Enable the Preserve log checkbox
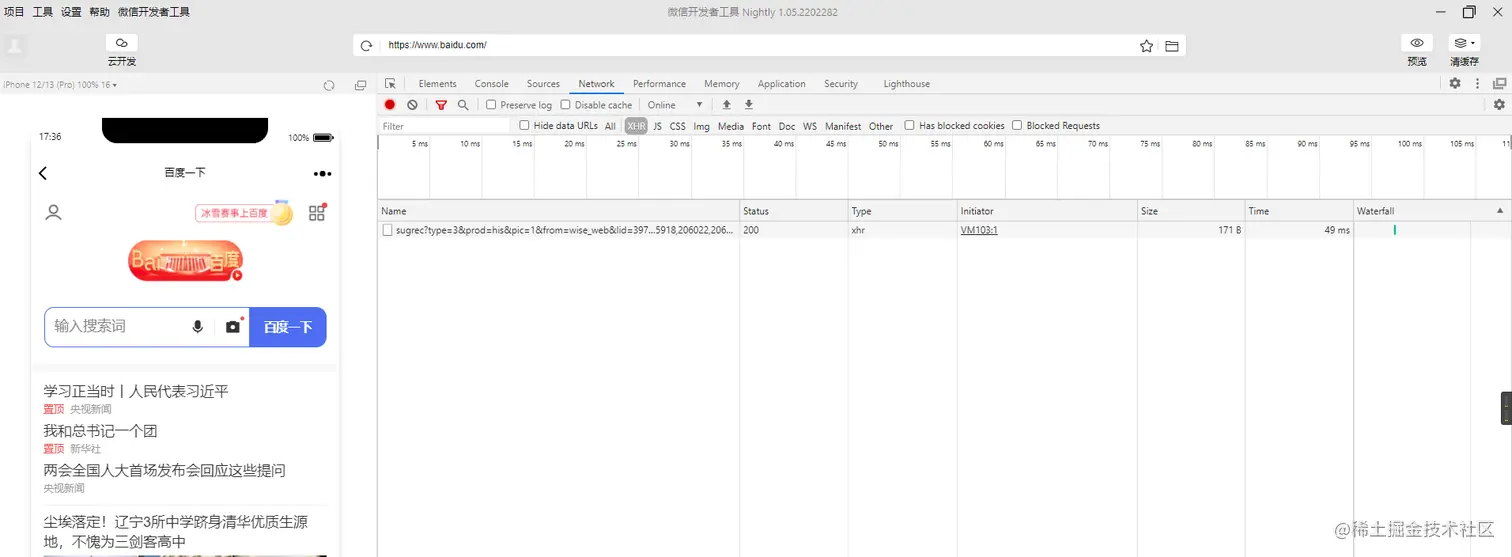 [x=491, y=105]
